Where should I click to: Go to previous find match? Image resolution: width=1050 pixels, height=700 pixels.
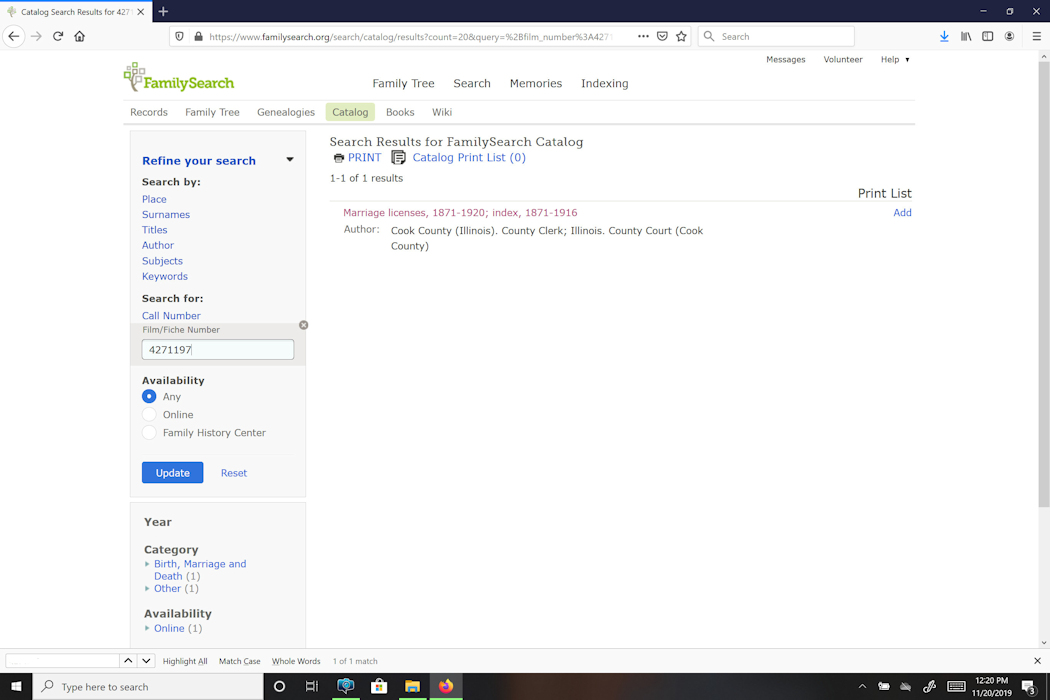[128, 660]
